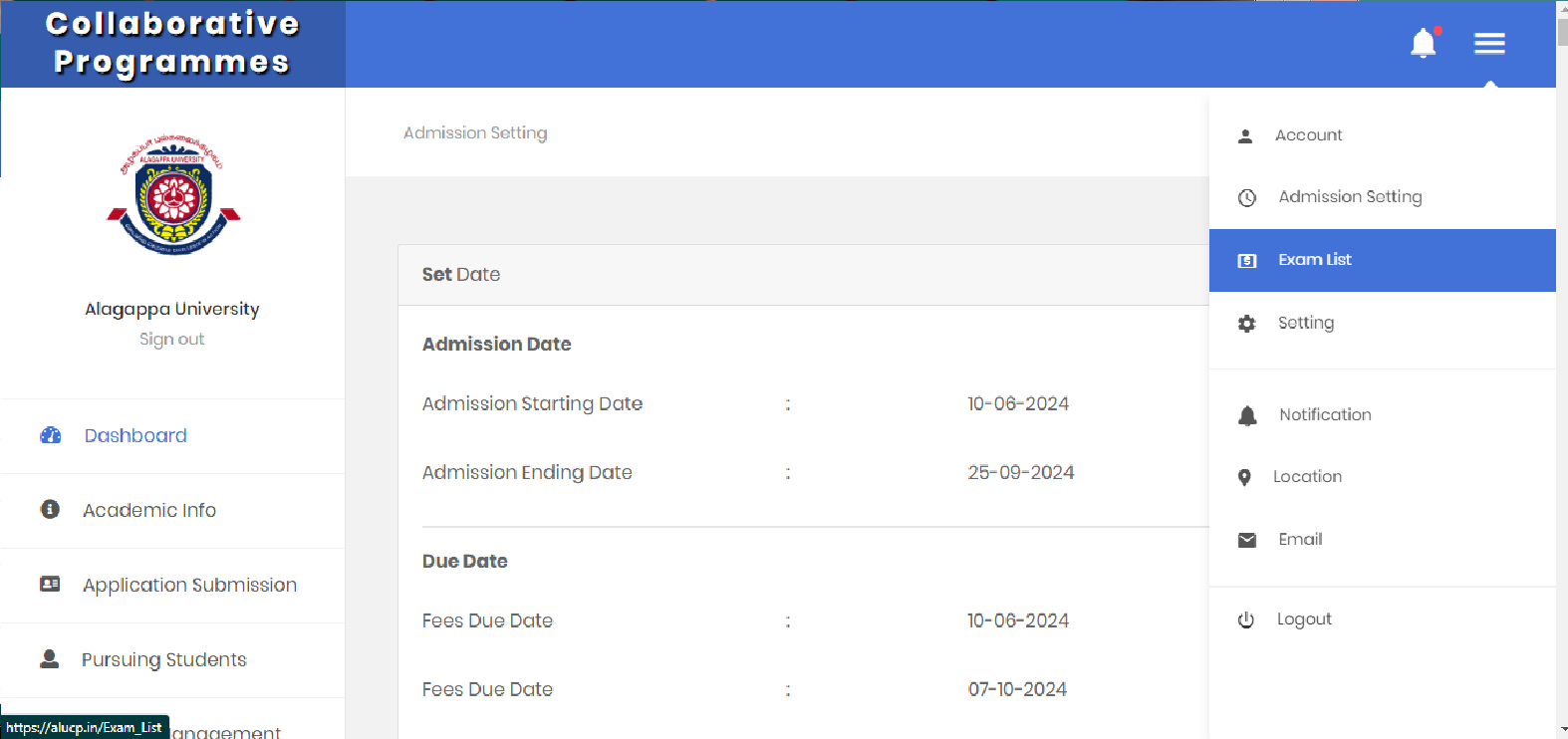Click the Admission Setting clock icon
The width and height of the screenshot is (1568, 739).
[1246, 198]
